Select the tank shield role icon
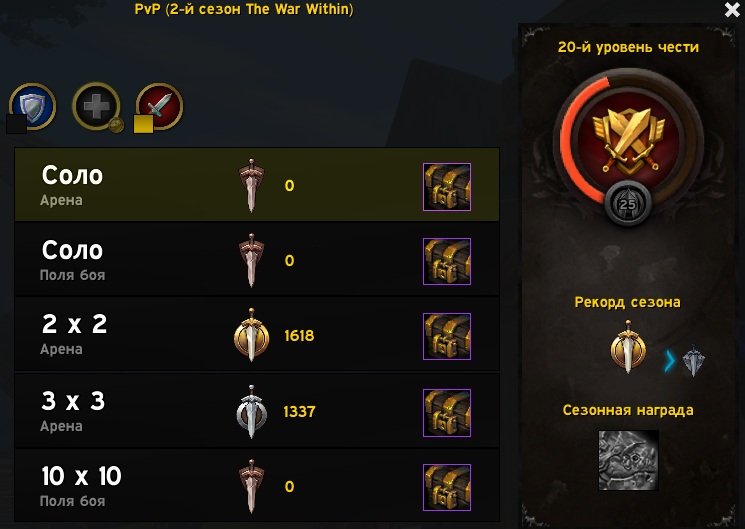 [32, 106]
